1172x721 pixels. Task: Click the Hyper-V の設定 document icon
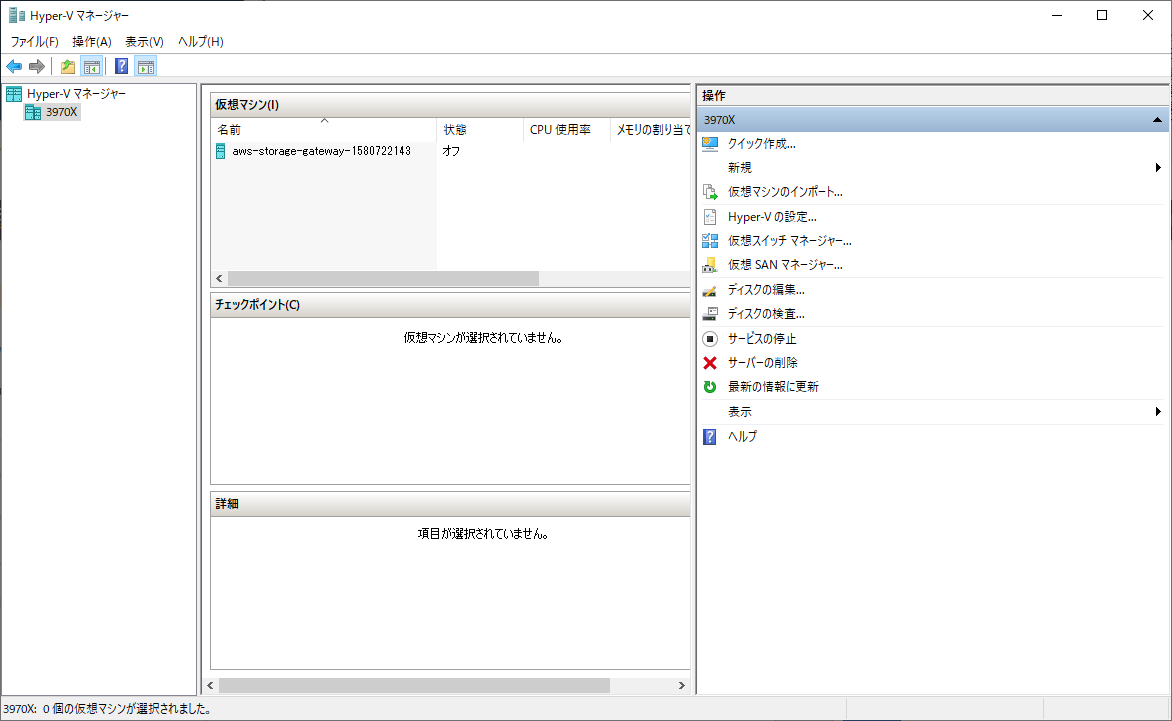tap(710, 217)
